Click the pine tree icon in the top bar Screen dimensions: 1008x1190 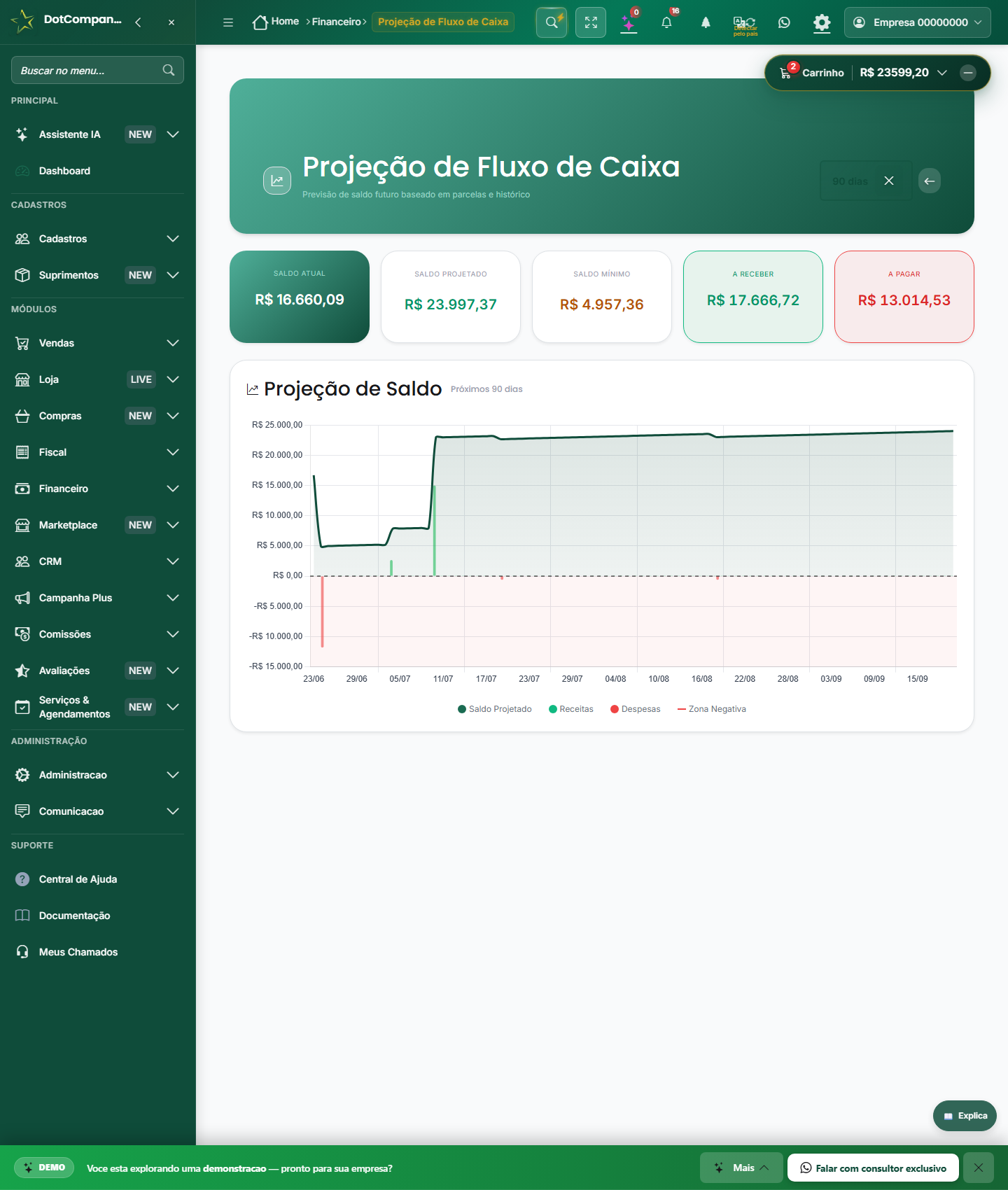point(706,22)
